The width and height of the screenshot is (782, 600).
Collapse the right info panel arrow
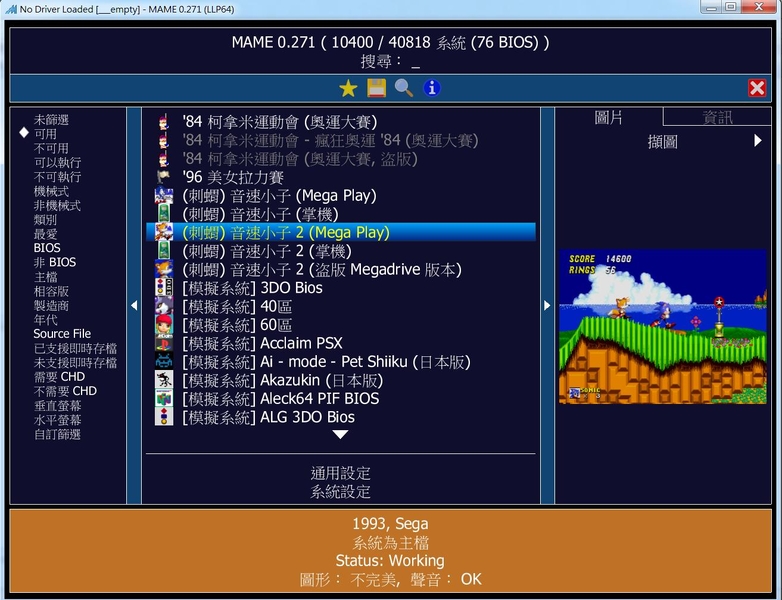547,305
